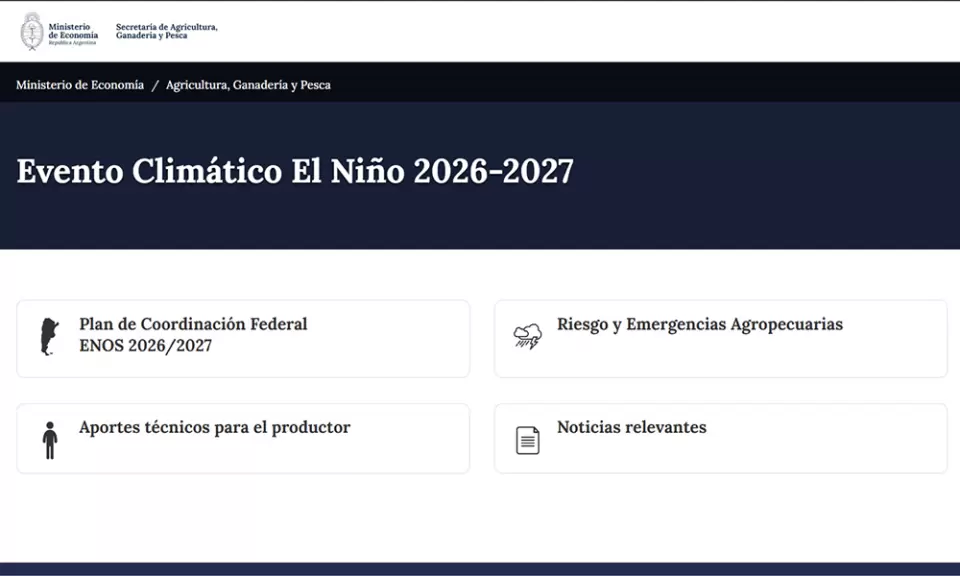Click Ministerio de Economía header logo text
The image size is (960, 576).
click(x=73, y=34)
